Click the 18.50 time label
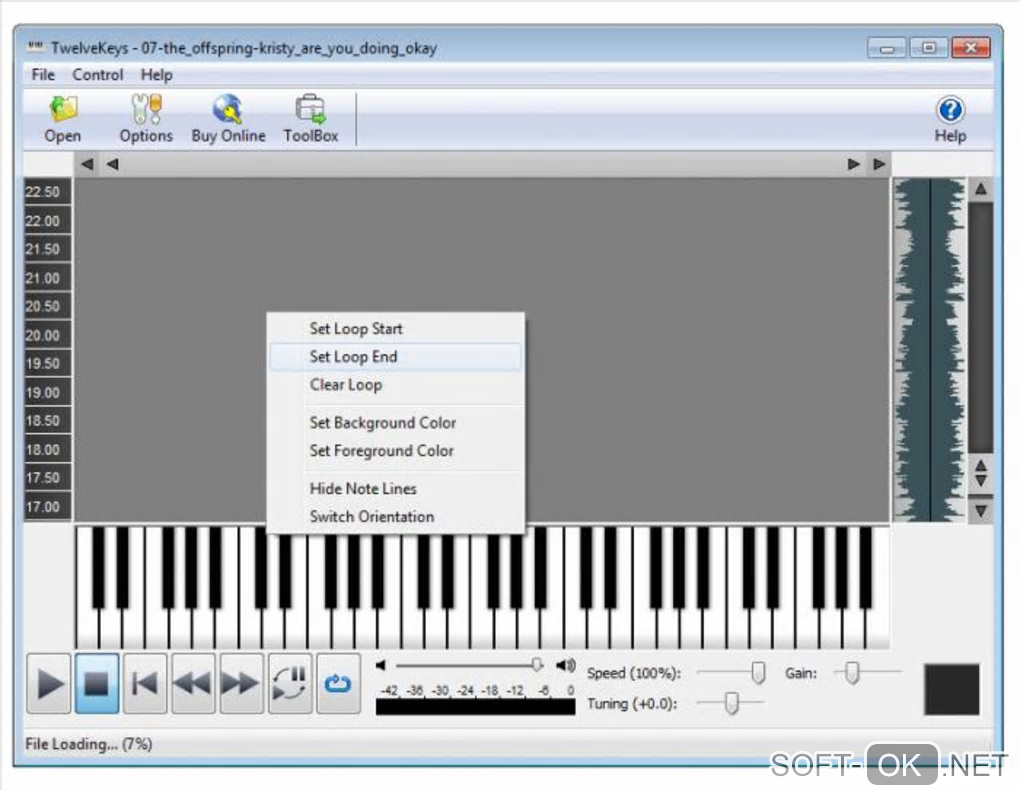This screenshot has width=1020, height=790. click(43, 420)
